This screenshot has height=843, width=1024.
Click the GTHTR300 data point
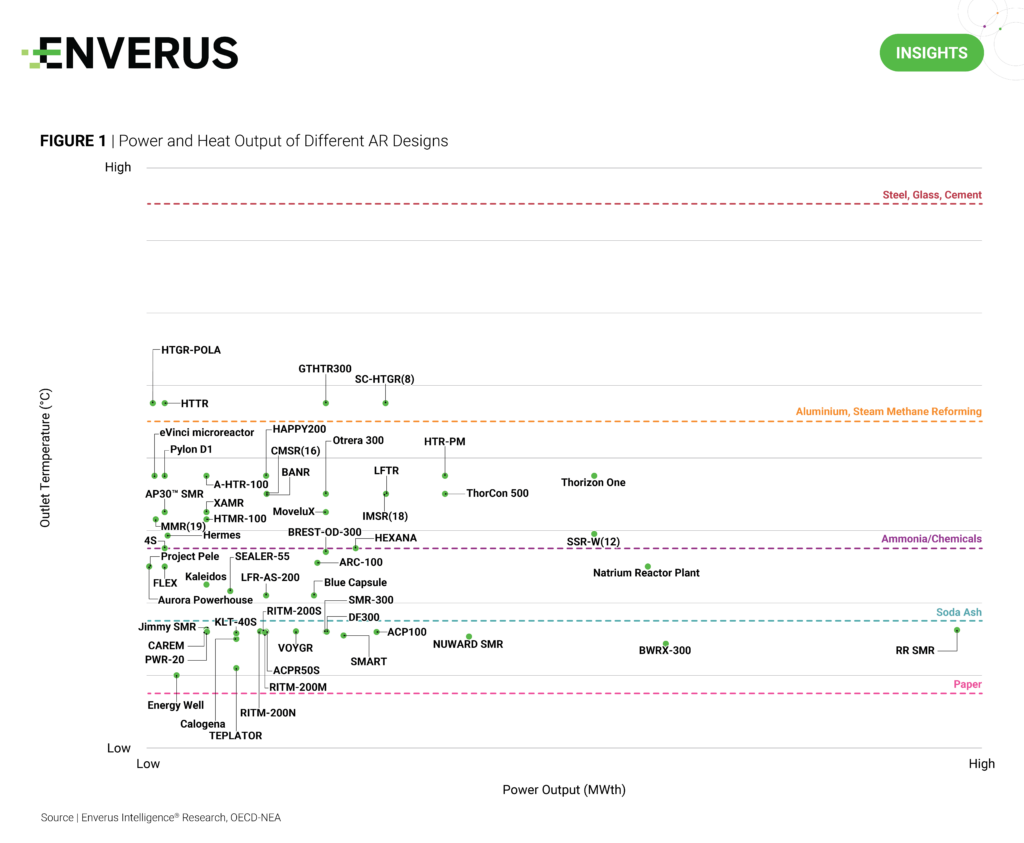tap(326, 403)
